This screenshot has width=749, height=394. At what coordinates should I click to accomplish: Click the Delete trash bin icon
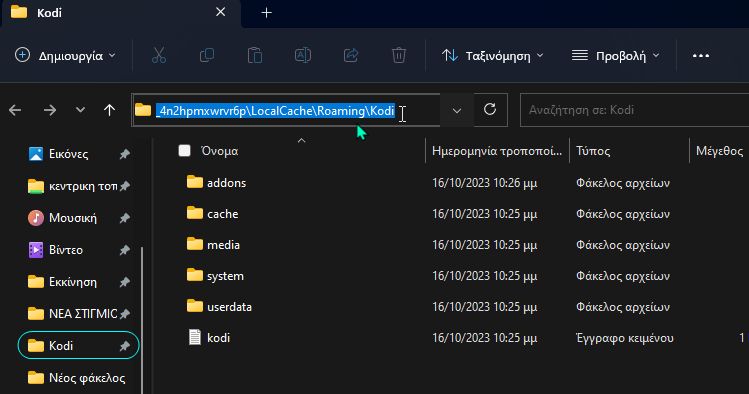point(399,55)
